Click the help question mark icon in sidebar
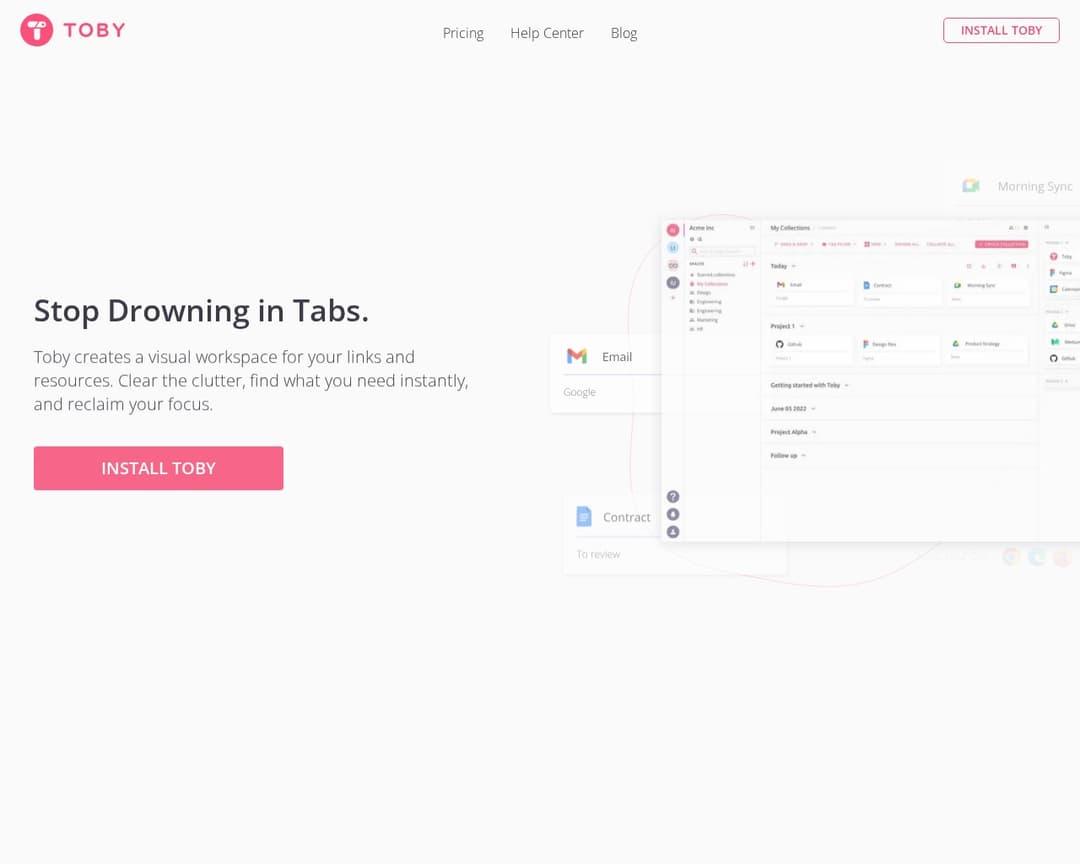1080x864 pixels. click(673, 497)
